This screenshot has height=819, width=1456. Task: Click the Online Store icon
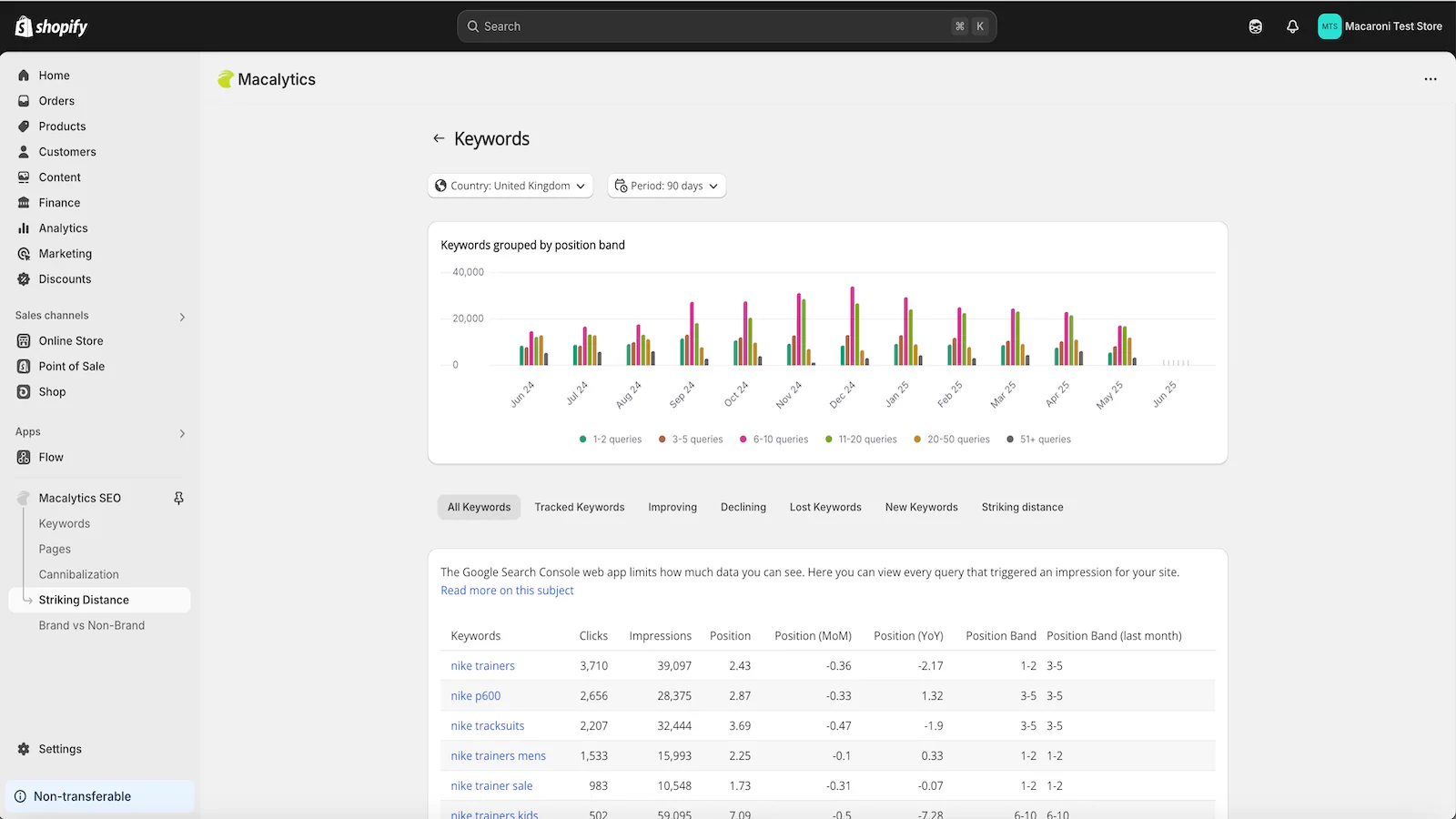pyautogui.click(x=24, y=341)
